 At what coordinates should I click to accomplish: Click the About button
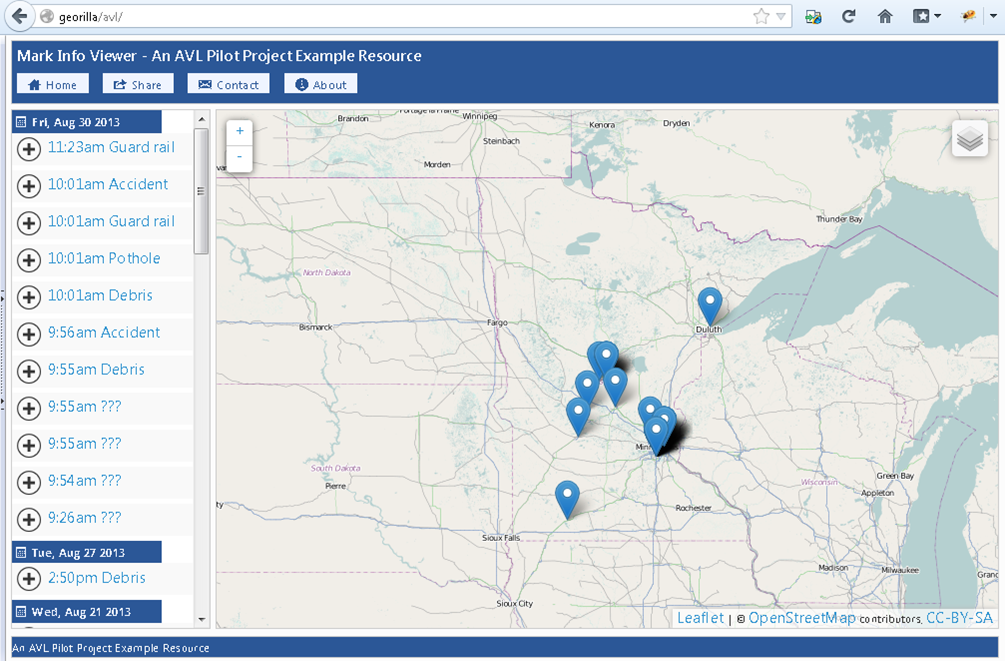[320, 85]
